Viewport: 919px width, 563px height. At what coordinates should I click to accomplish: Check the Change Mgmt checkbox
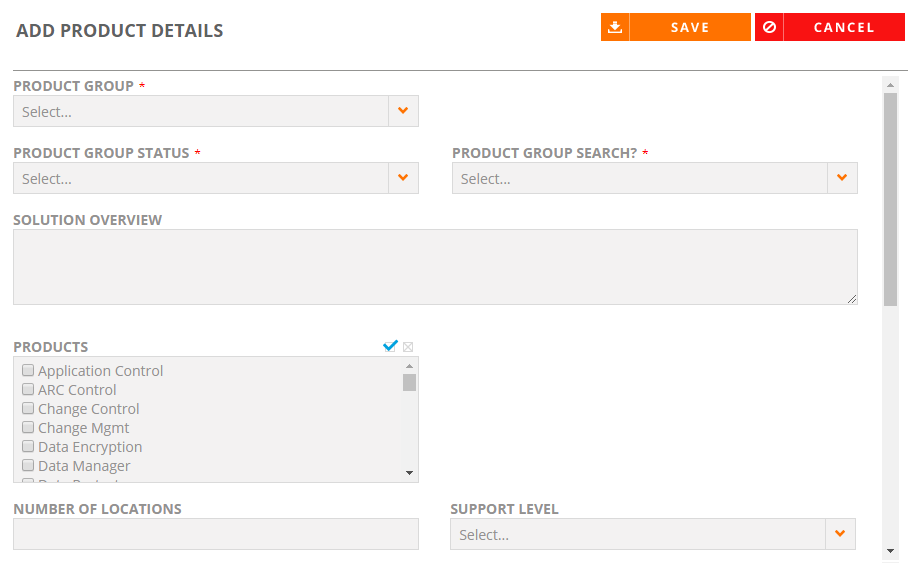point(28,427)
